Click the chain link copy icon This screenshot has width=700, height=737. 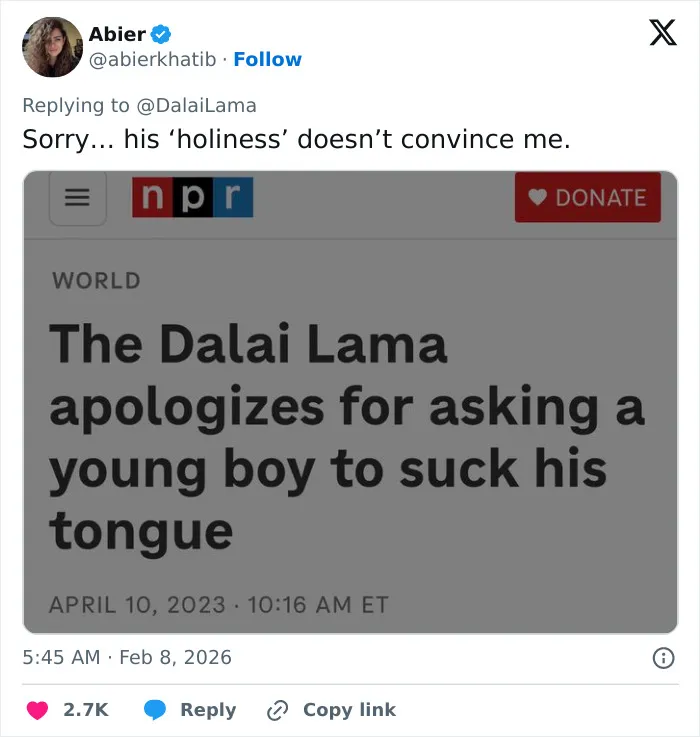277,710
